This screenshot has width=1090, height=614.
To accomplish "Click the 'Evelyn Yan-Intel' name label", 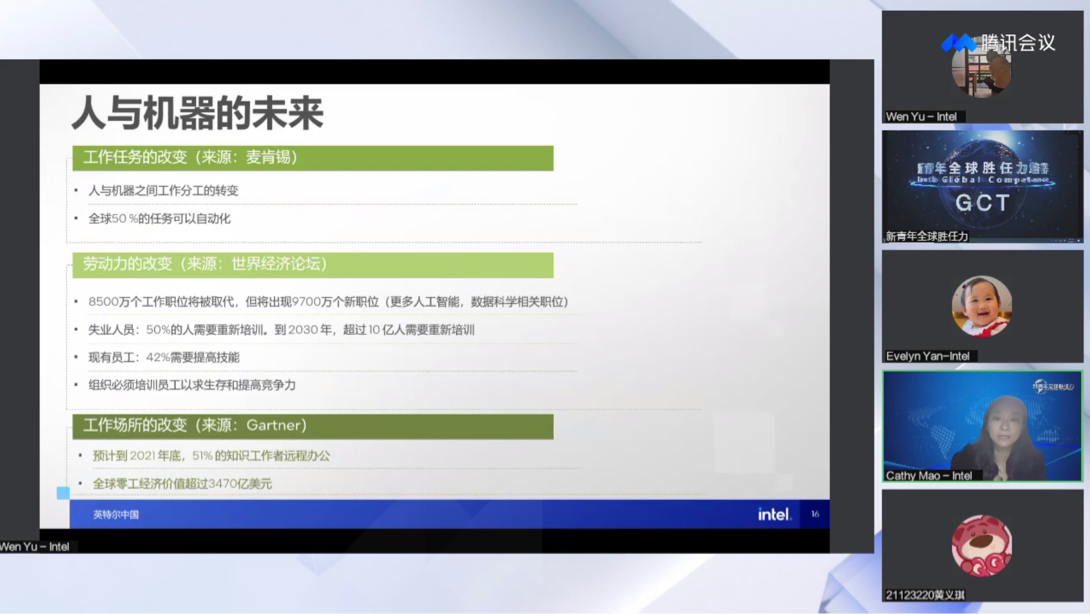I will click(x=928, y=356).
